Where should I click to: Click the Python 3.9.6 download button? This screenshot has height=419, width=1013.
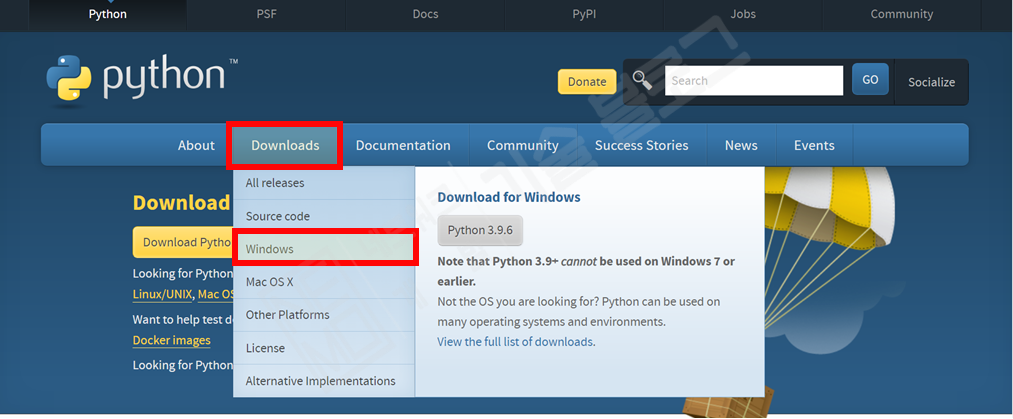tap(480, 230)
